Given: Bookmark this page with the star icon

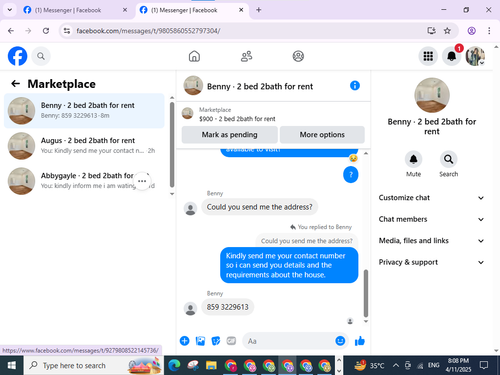Looking at the screenshot, I should 447,31.
